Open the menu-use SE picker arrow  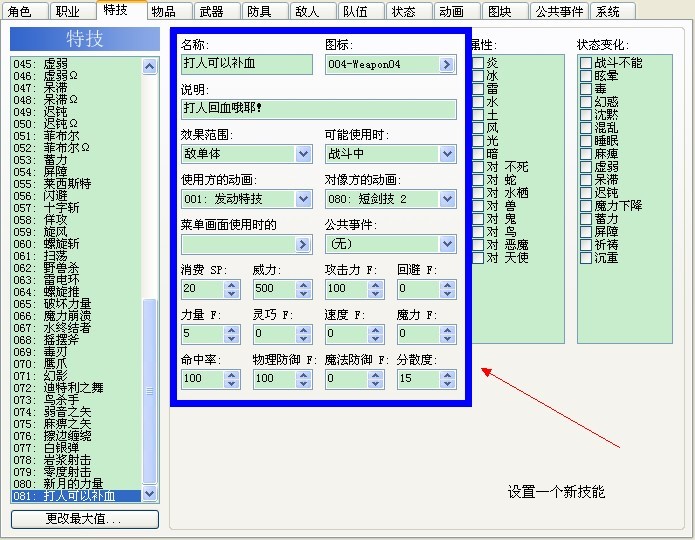click(303, 244)
